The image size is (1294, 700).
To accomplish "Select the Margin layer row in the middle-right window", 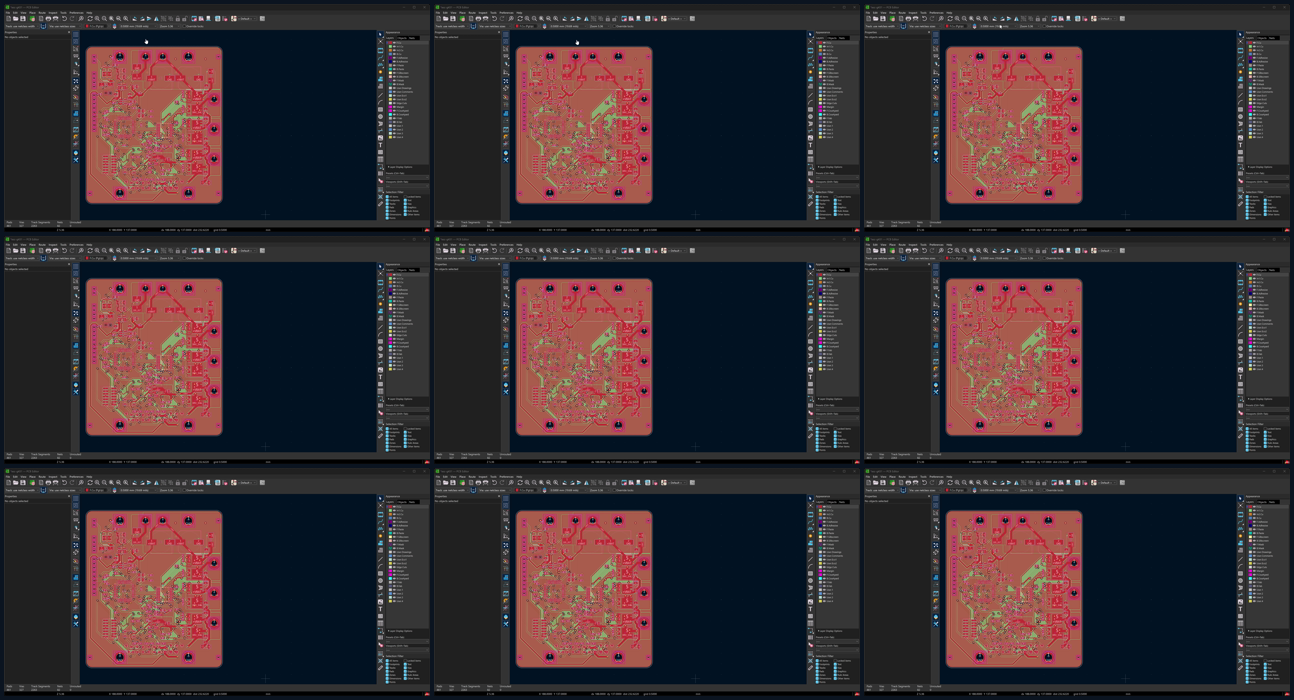I will (x=1267, y=339).
